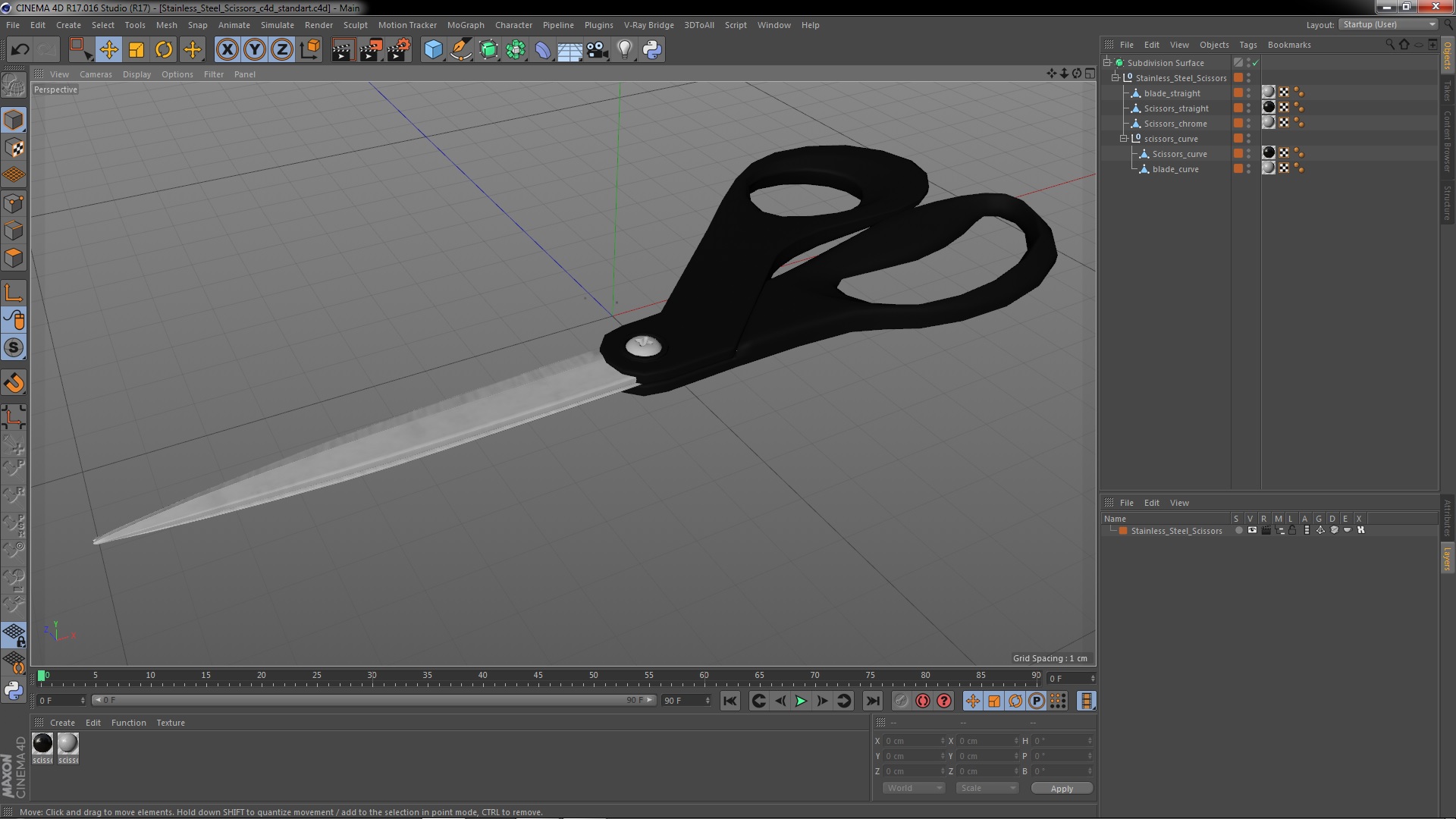Viewport: 1456px width, 819px height.
Task: Open the MoGraph menu
Action: (x=465, y=25)
